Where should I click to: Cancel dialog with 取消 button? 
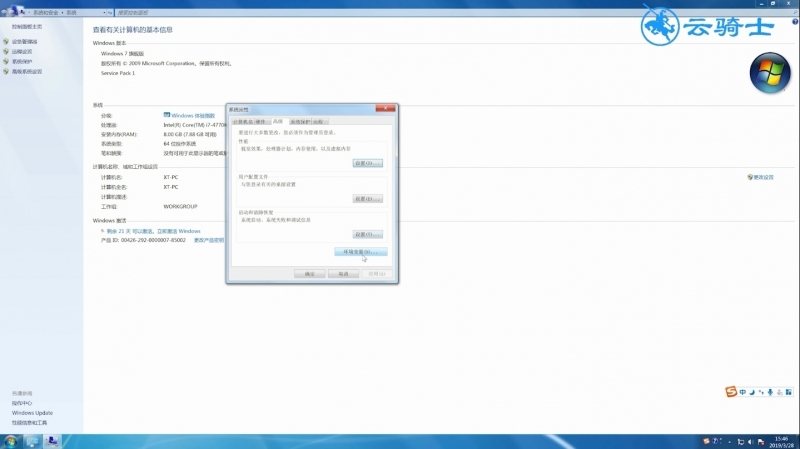pos(343,274)
